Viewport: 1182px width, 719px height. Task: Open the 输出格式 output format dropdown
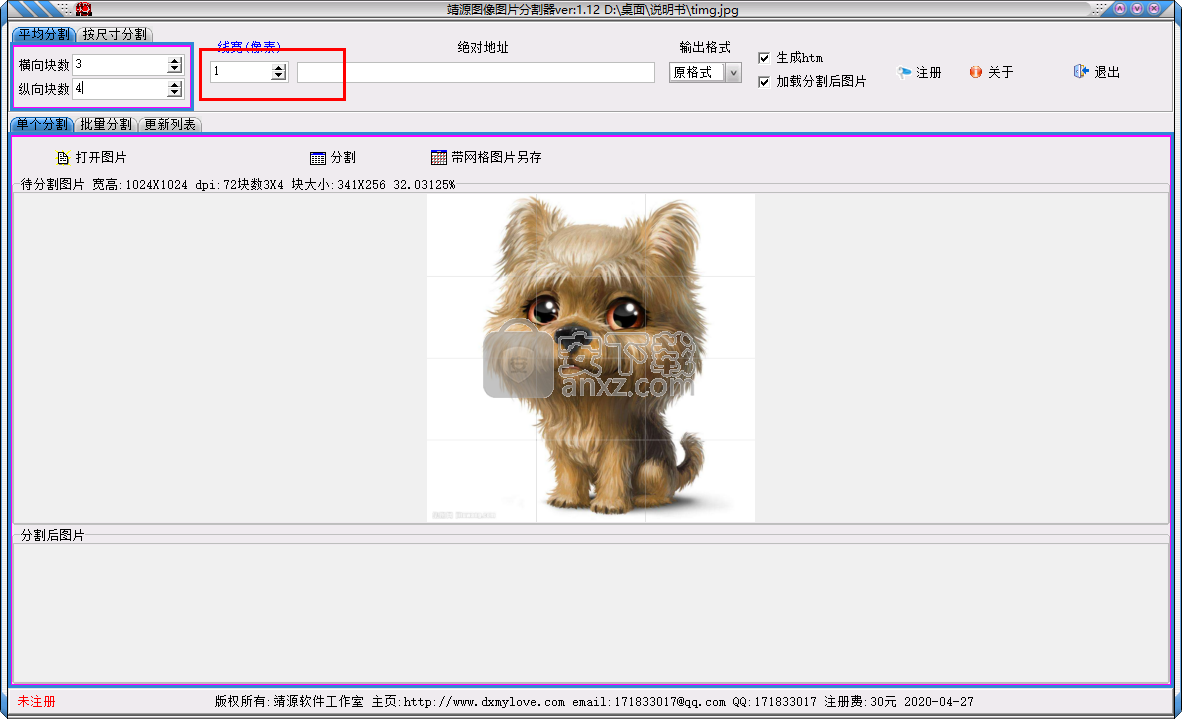point(733,72)
